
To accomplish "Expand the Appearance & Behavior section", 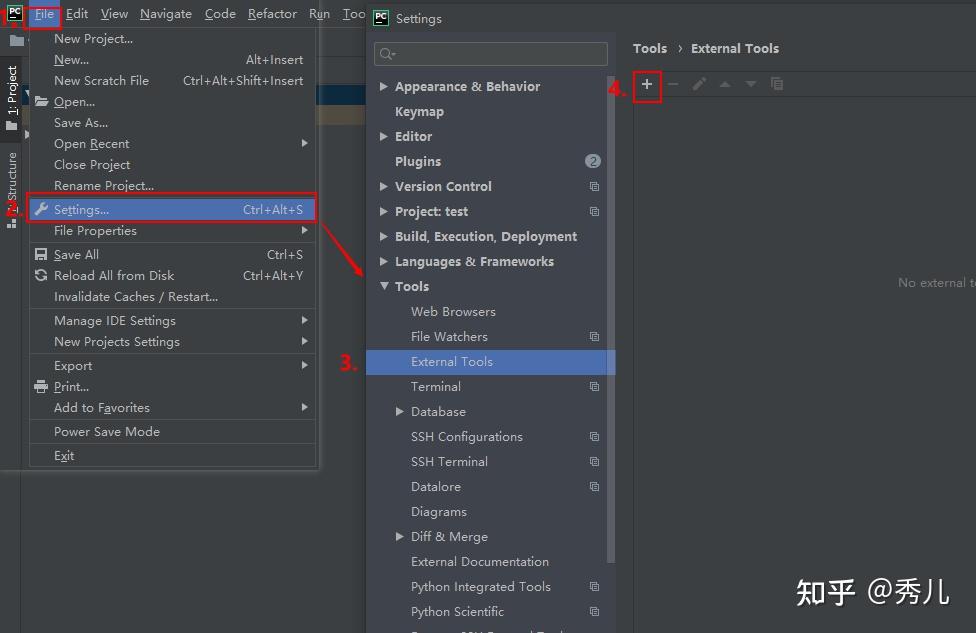I will point(384,87).
